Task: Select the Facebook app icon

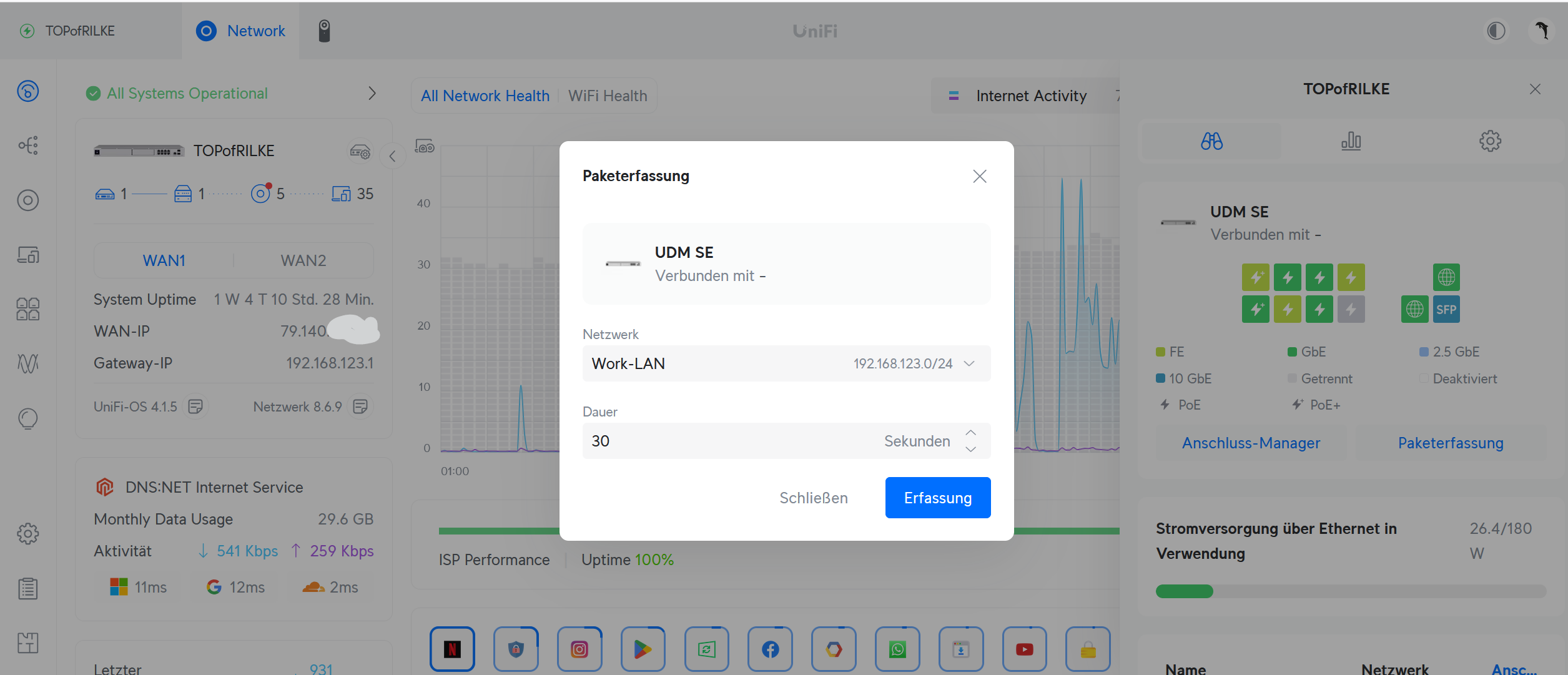Action: pyautogui.click(x=771, y=649)
